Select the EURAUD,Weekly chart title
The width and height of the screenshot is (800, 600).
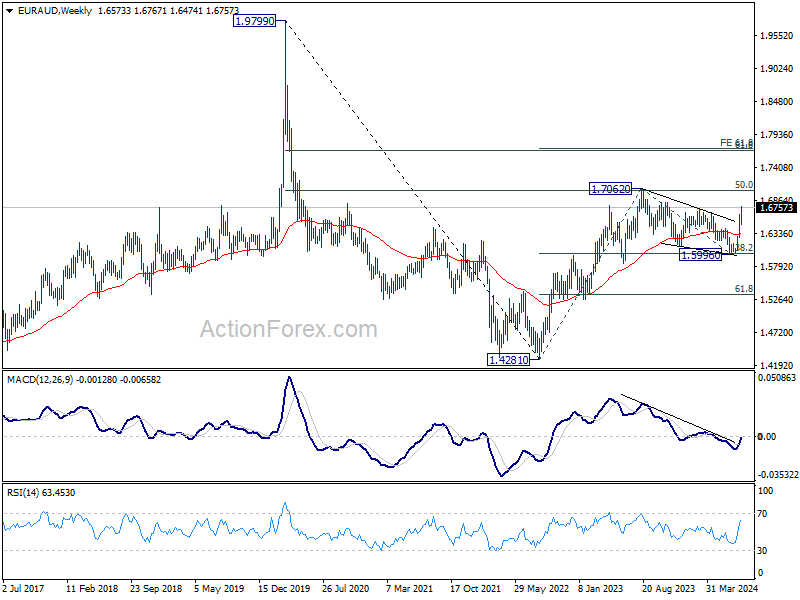(x=55, y=11)
